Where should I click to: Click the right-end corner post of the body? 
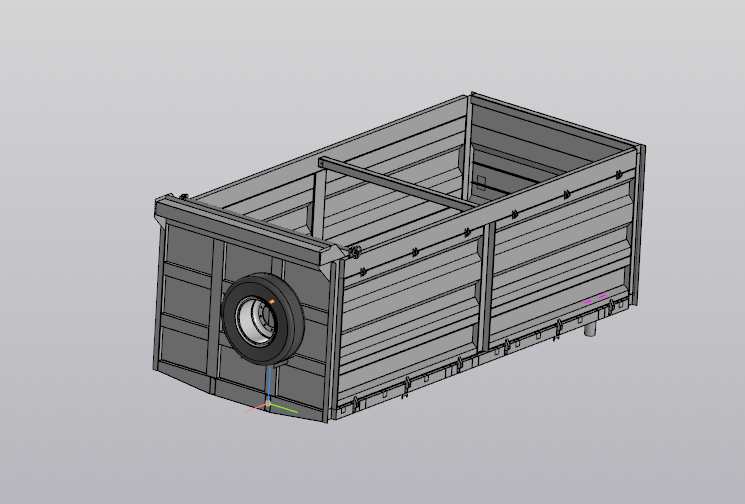640,224
